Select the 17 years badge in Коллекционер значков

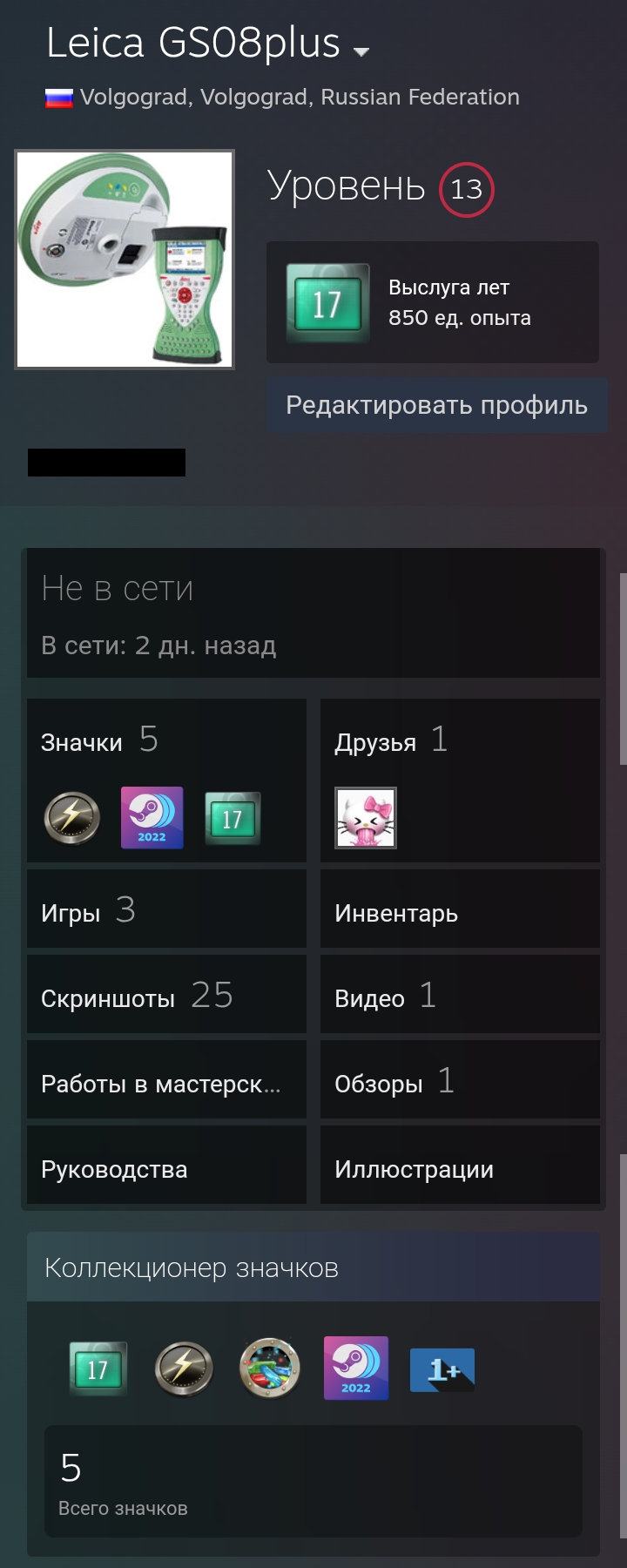98,1369
